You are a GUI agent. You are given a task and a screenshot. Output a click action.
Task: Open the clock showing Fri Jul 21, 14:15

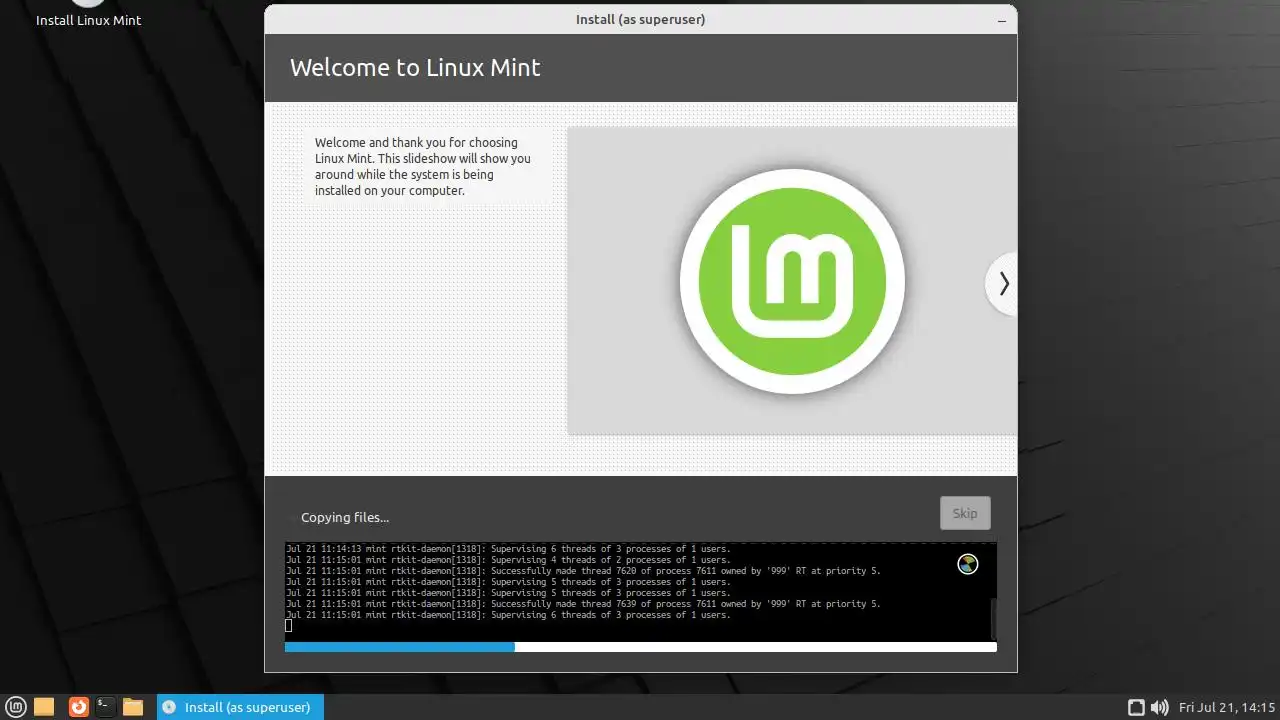(x=1227, y=707)
